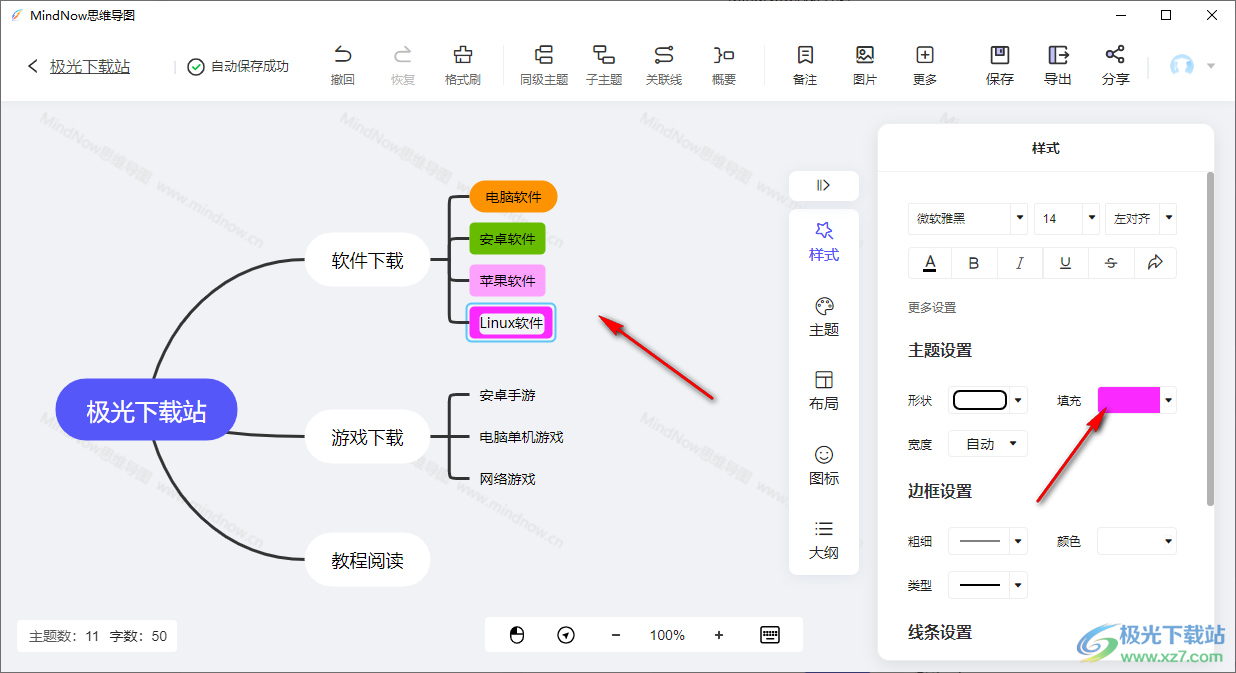Select the central node 极光下载站
1236x673 pixels.
(147, 410)
